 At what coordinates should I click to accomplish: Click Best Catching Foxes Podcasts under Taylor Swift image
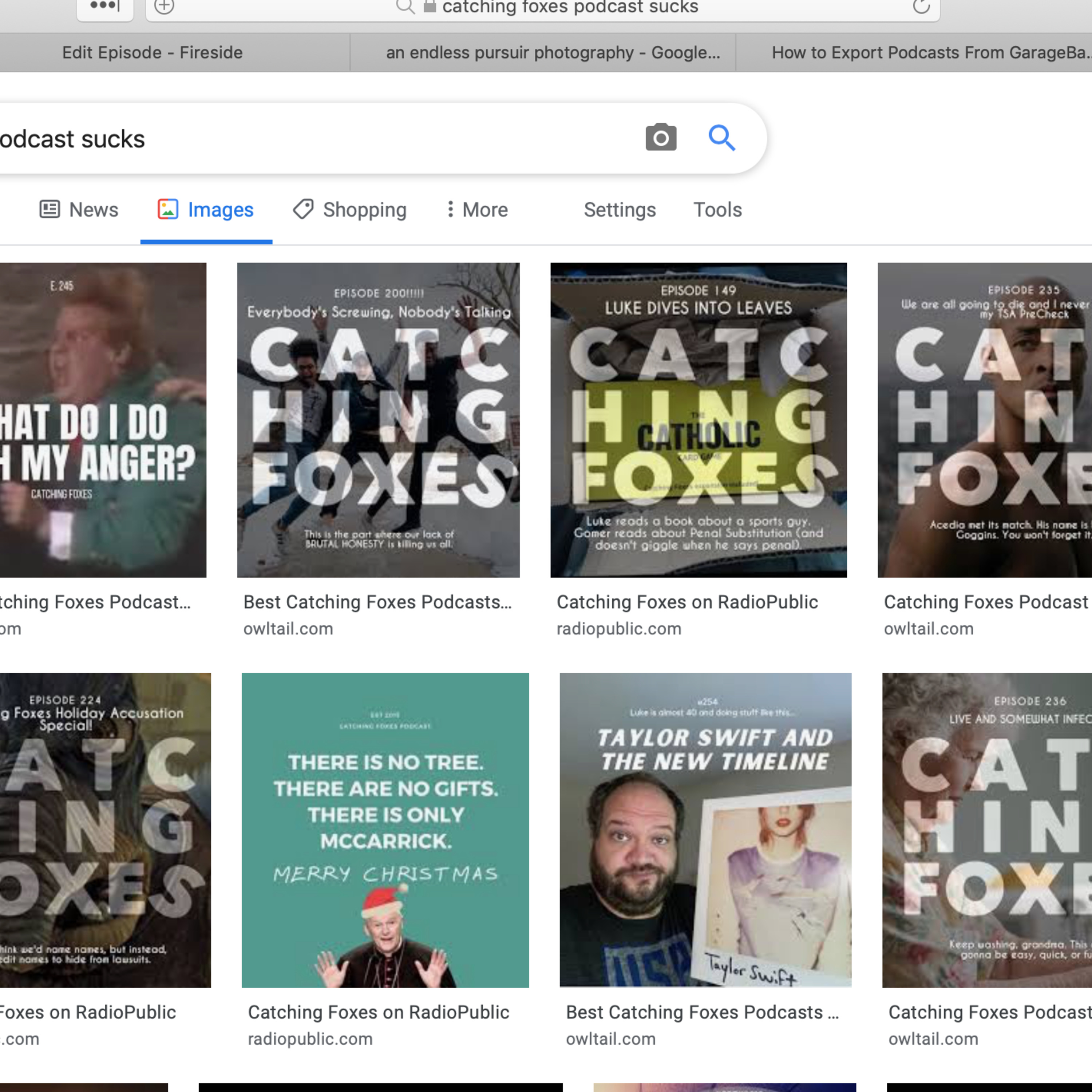pyautogui.click(x=702, y=1012)
